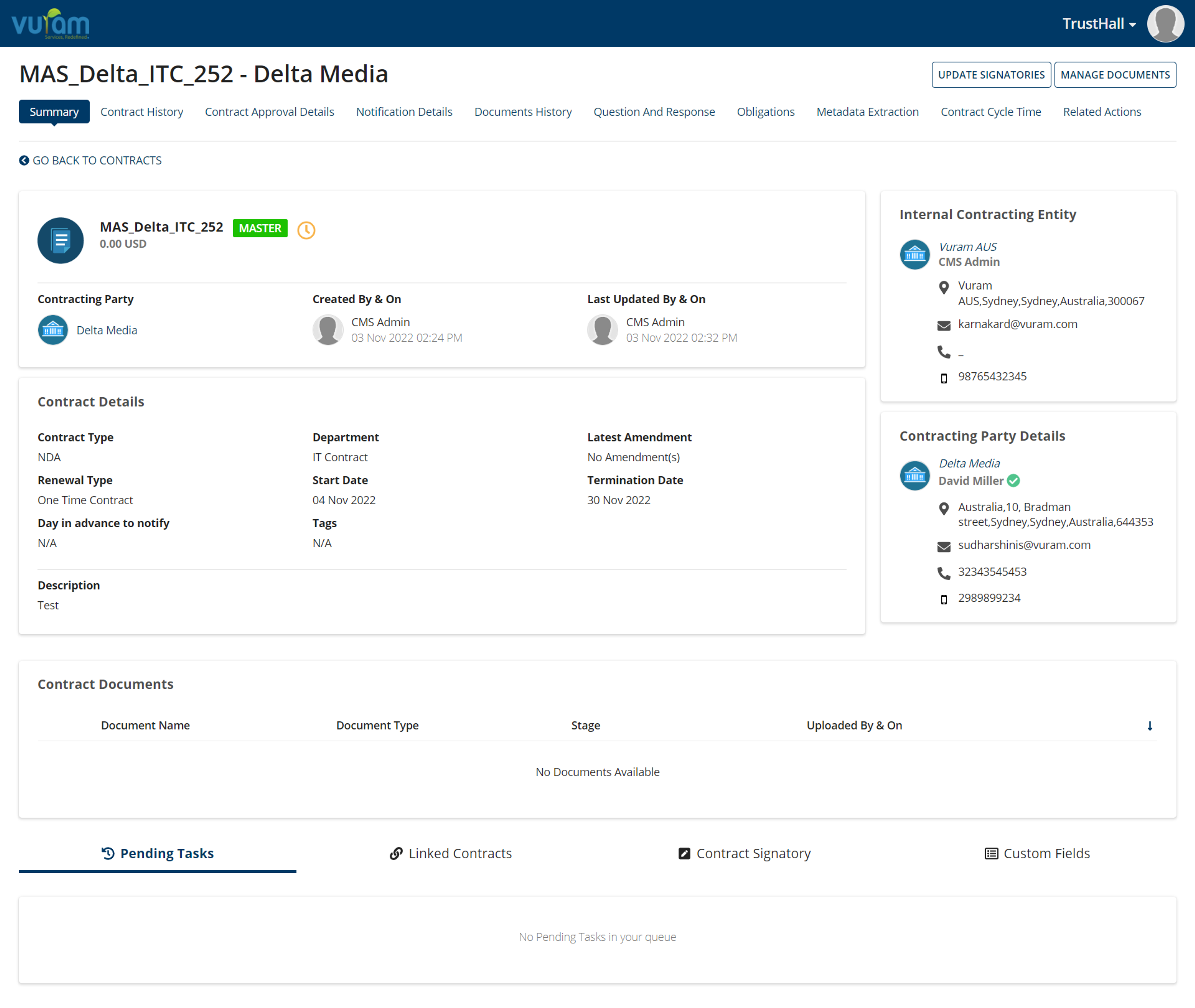Click the Vuram AUS entity bank icon
The height and width of the screenshot is (1008, 1195).
pyautogui.click(x=914, y=254)
